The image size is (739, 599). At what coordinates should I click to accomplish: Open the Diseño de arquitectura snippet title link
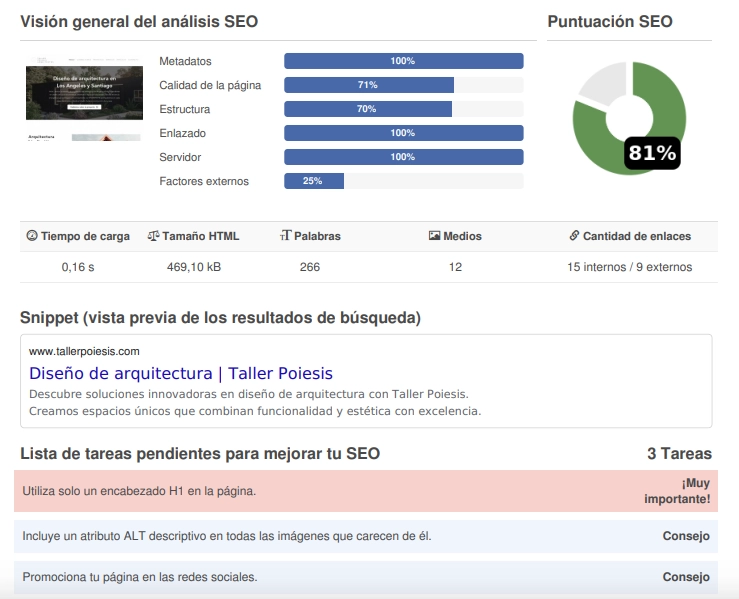pos(181,374)
